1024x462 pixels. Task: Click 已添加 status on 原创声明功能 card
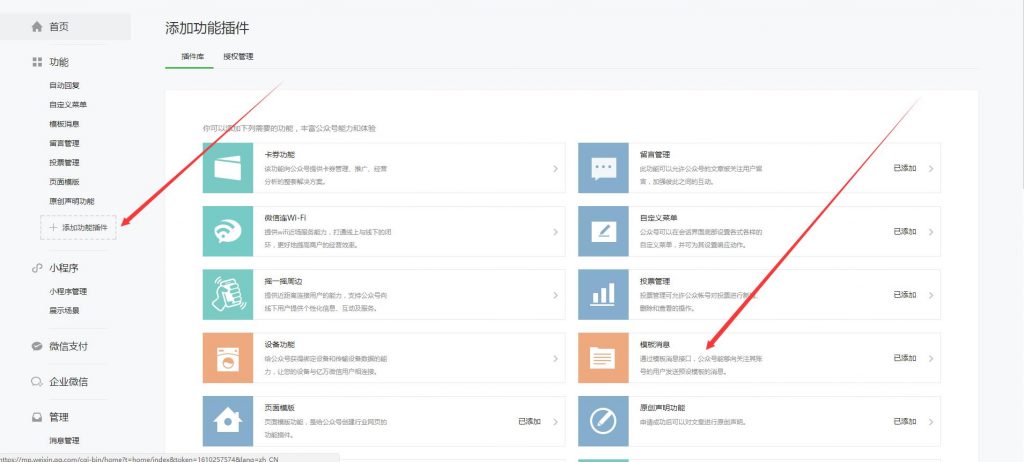(x=904, y=421)
